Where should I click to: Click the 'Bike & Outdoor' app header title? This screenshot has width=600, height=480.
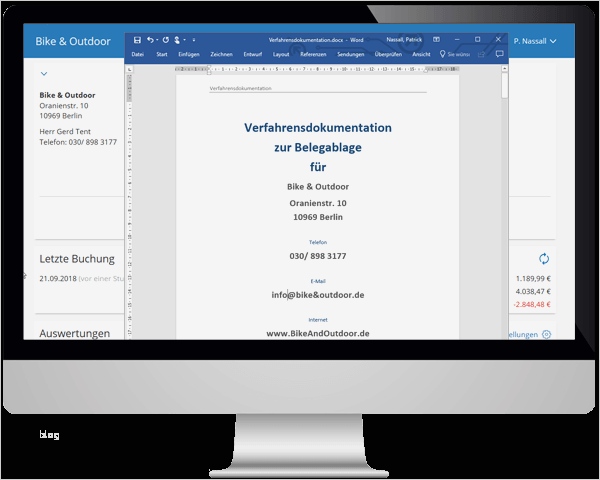73,41
